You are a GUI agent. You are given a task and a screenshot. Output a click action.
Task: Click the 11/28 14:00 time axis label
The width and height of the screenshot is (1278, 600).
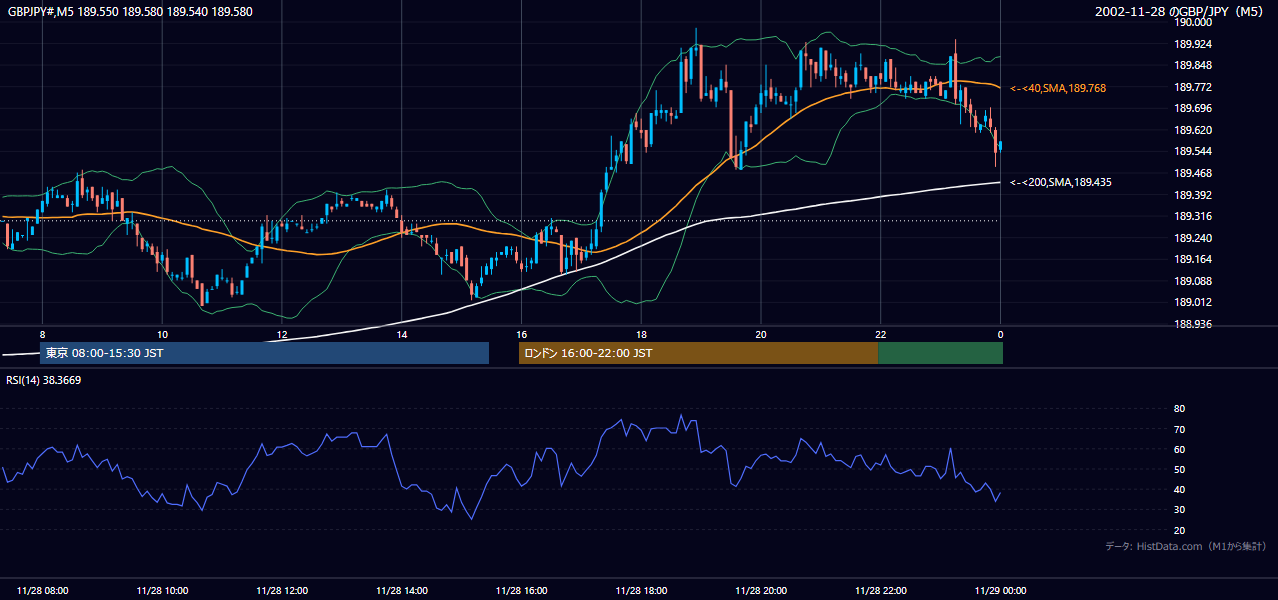point(402,591)
